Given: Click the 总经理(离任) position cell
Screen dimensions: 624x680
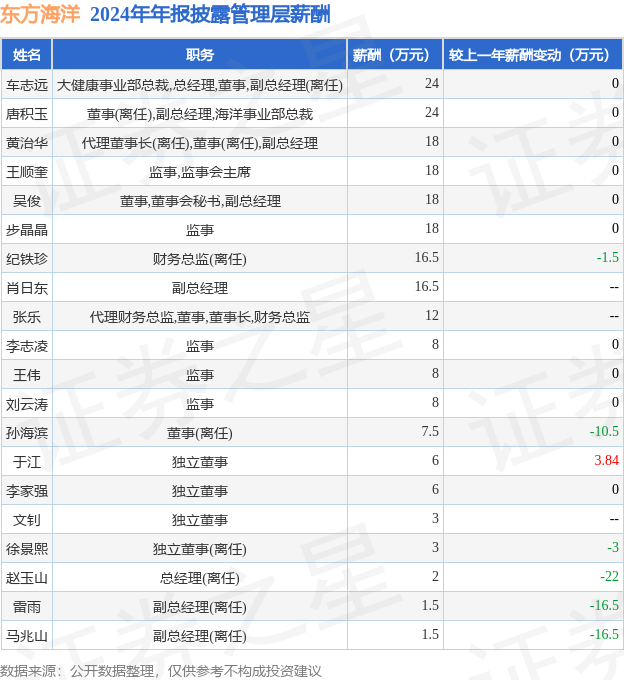Looking at the screenshot, I should (x=200, y=579).
